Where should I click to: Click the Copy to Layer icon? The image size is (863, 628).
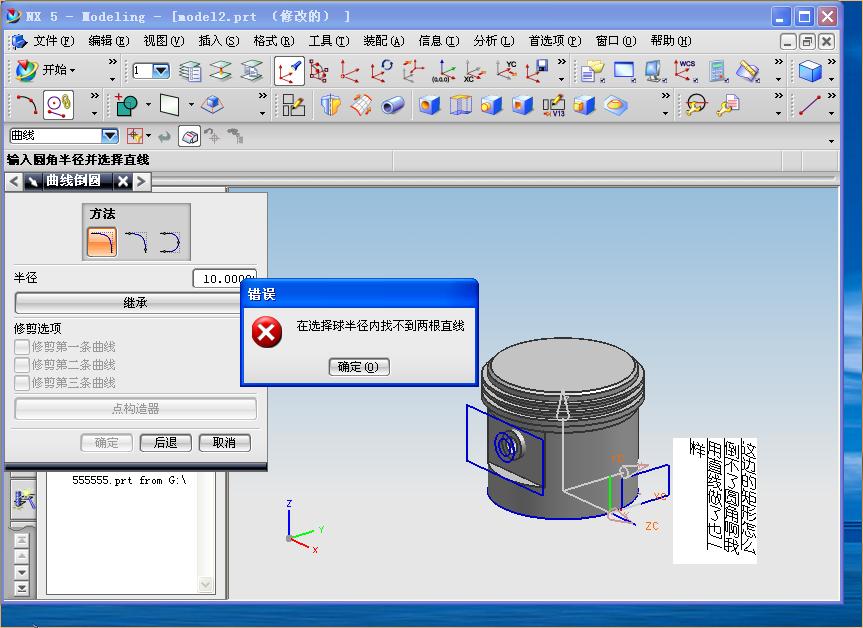click(x=252, y=71)
